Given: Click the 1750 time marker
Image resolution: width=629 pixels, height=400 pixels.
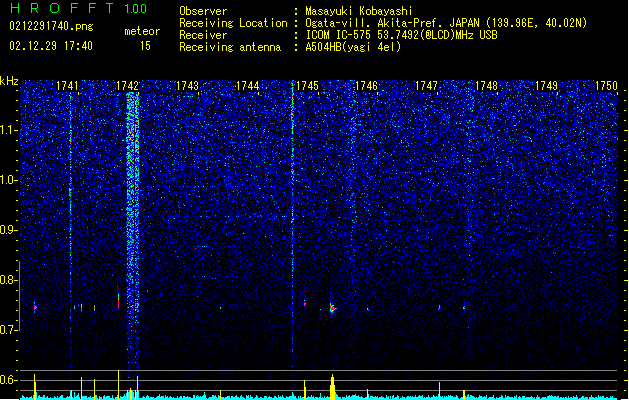Looking at the screenshot, I should tap(606, 86).
